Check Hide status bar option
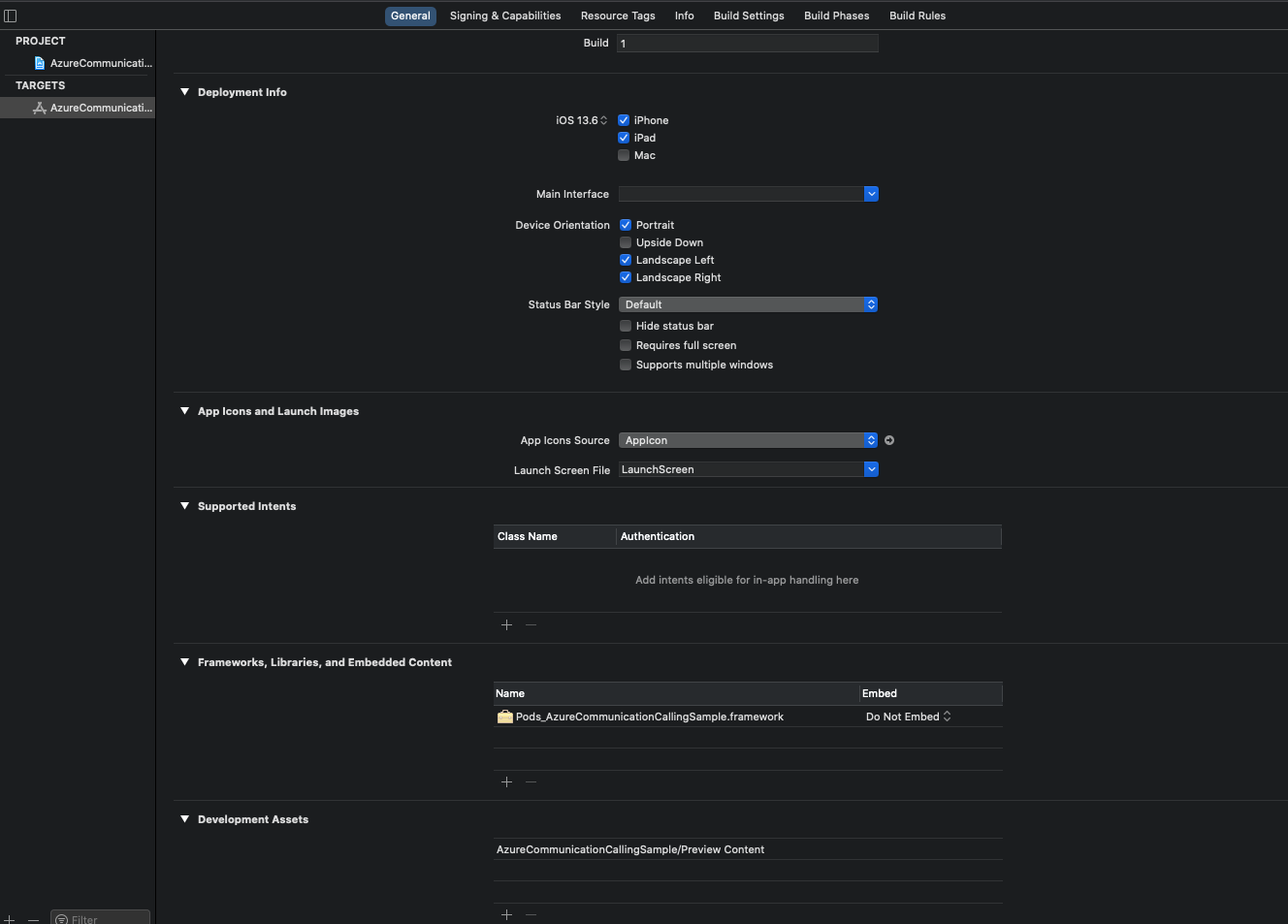This screenshot has height=924, width=1288. (625, 326)
